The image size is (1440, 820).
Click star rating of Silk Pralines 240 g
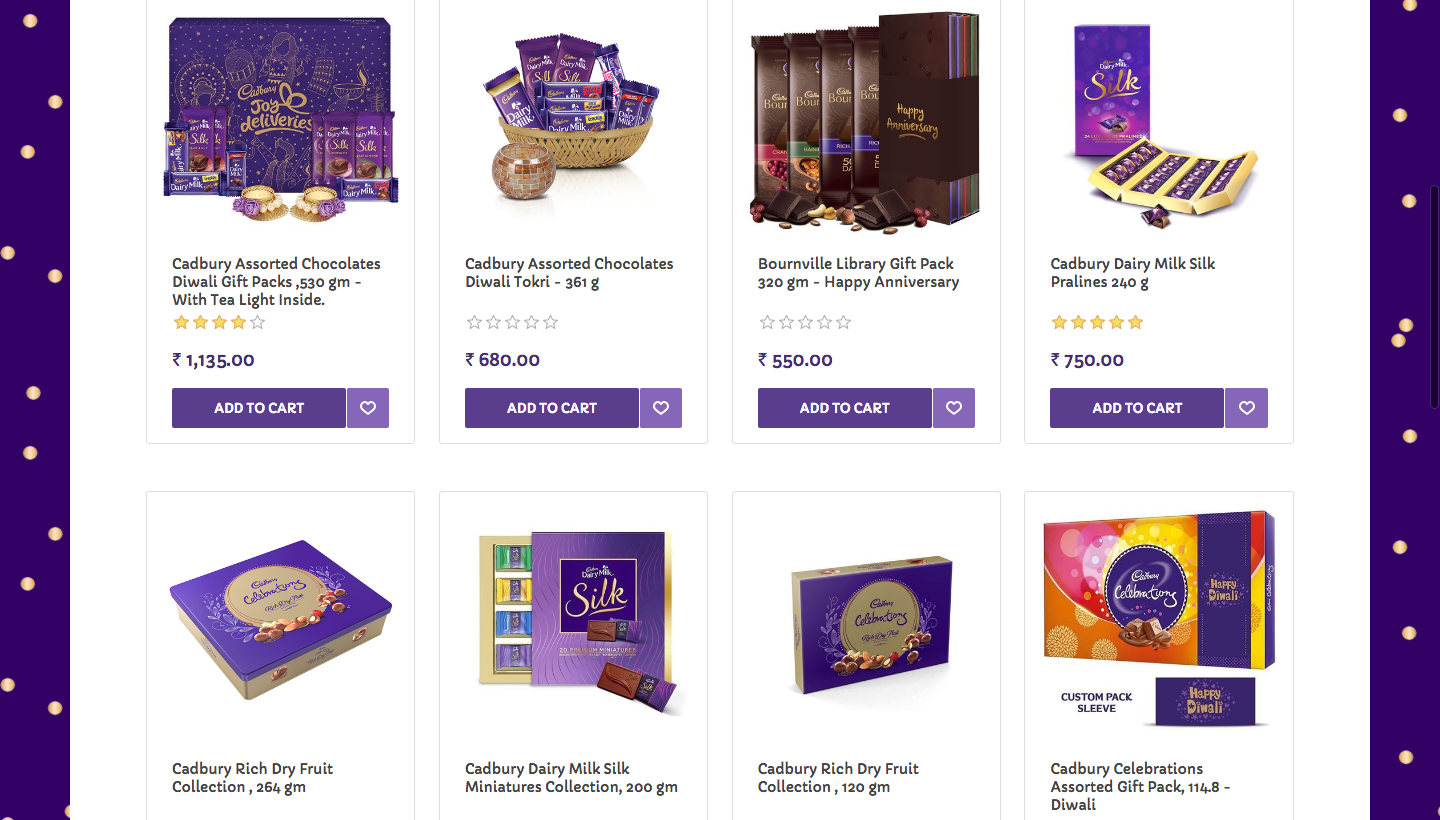[1097, 322]
